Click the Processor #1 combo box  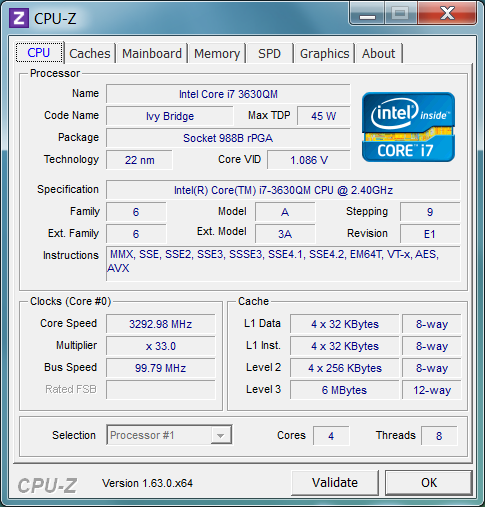[x=169, y=435]
